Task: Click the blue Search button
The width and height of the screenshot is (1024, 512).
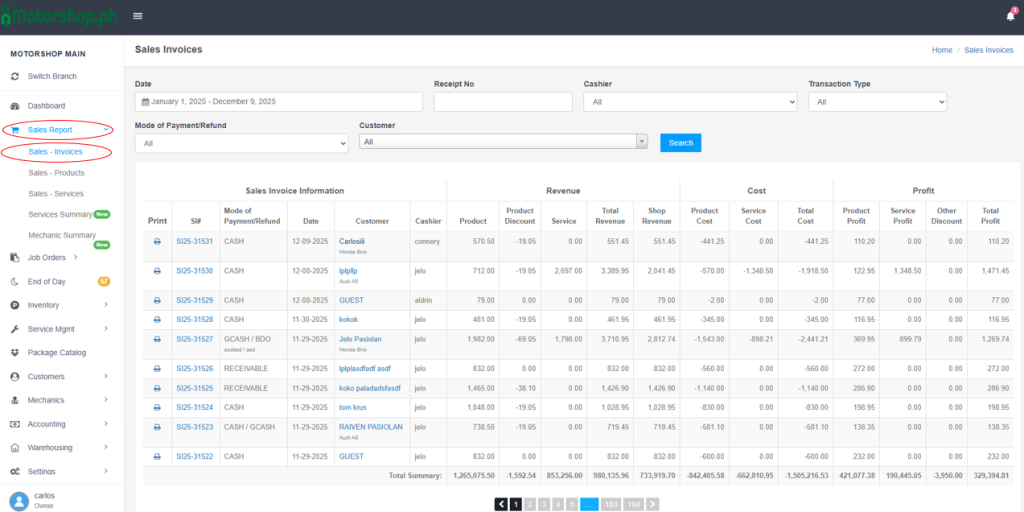Action: pyautogui.click(x=680, y=143)
